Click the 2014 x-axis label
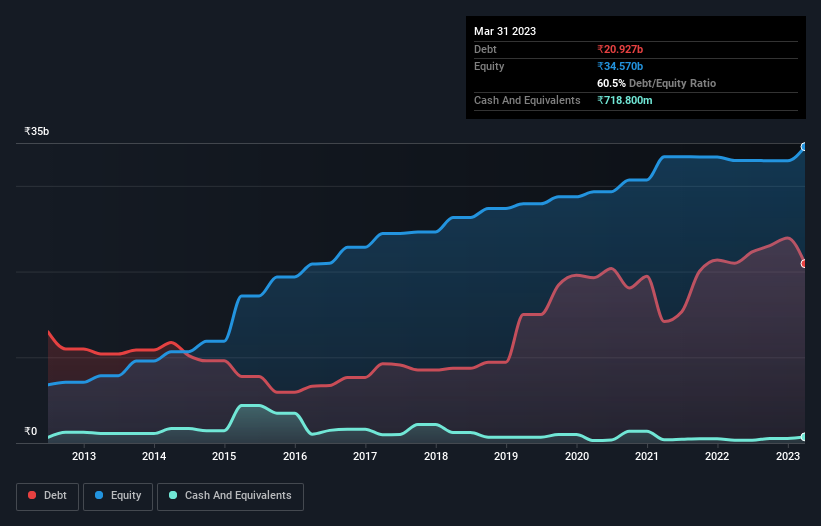Screen dimensions: 821x526 (x=154, y=456)
